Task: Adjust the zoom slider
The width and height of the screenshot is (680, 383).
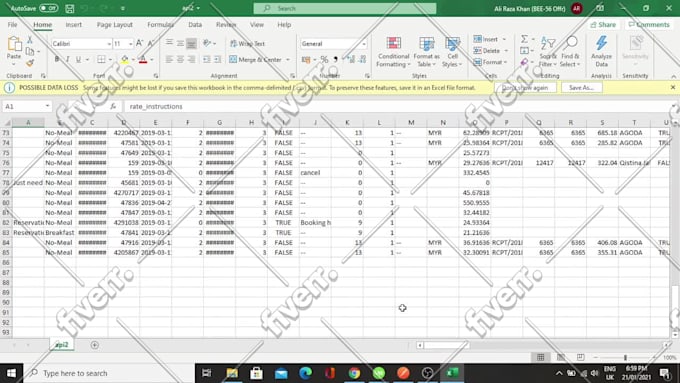Action: [625, 357]
